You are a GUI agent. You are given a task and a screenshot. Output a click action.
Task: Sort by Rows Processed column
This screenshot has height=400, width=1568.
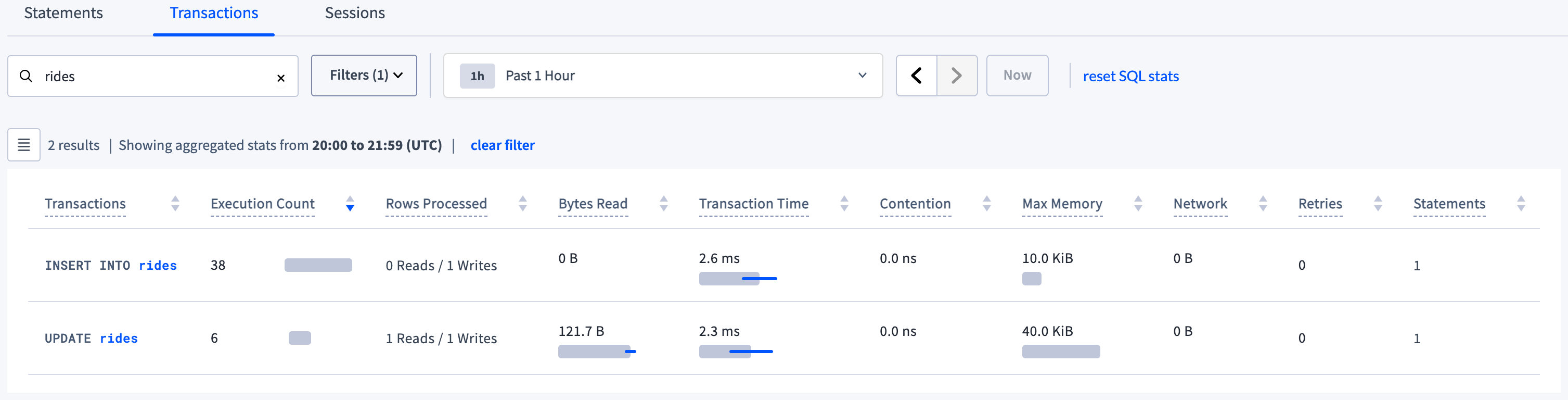pyautogui.click(x=522, y=204)
